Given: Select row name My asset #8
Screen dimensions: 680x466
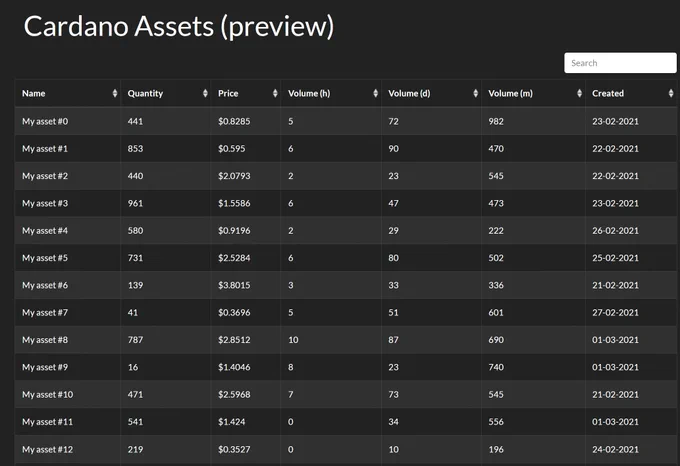Looking at the screenshot, I should point(45,340).
